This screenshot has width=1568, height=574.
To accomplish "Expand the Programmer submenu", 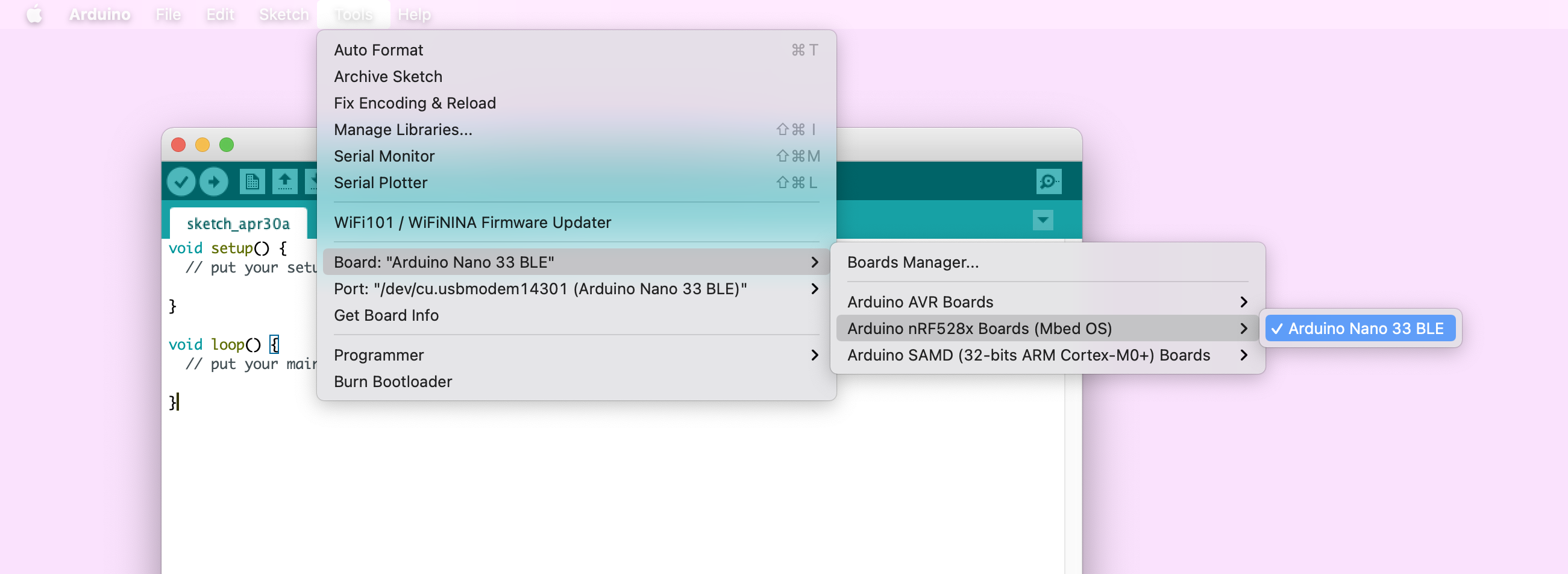I will click(576, 355).
